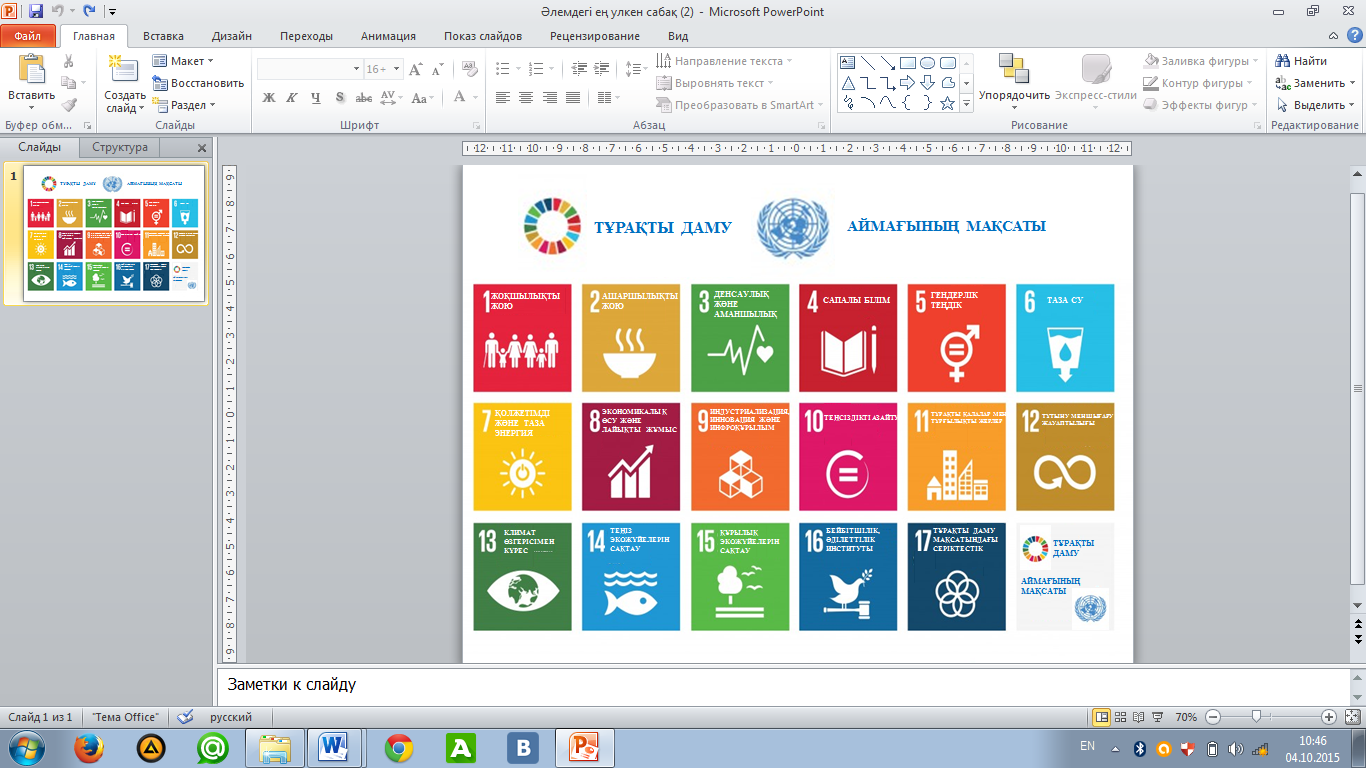Open the change case Aa dropdown
Viewport: 1366px width, 768px height.
(x=423, y=97)
